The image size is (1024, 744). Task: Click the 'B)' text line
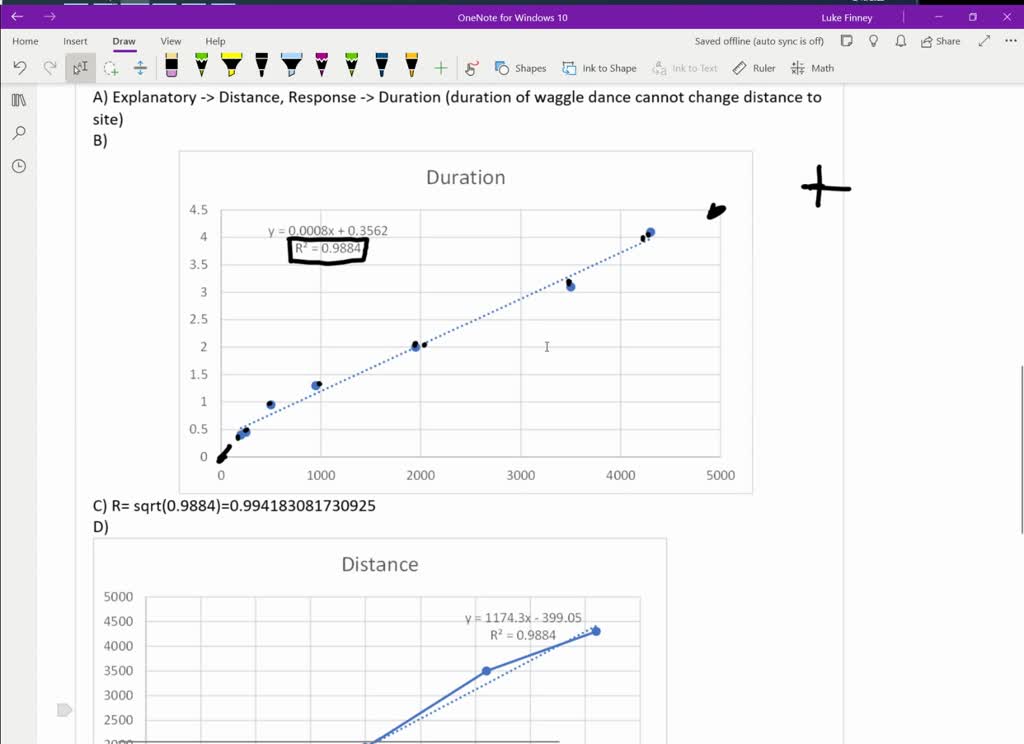click(x=100, y=140)
